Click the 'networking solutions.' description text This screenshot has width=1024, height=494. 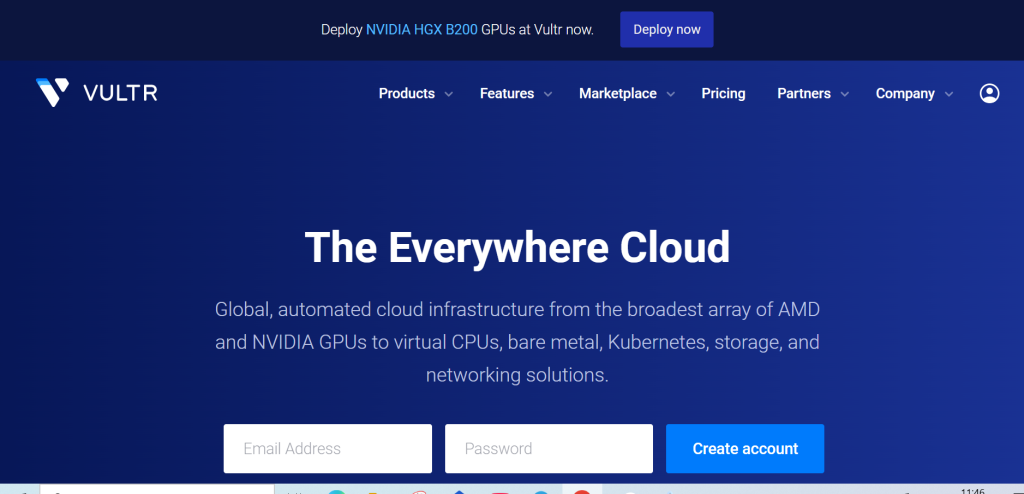(x=517, y=376)
